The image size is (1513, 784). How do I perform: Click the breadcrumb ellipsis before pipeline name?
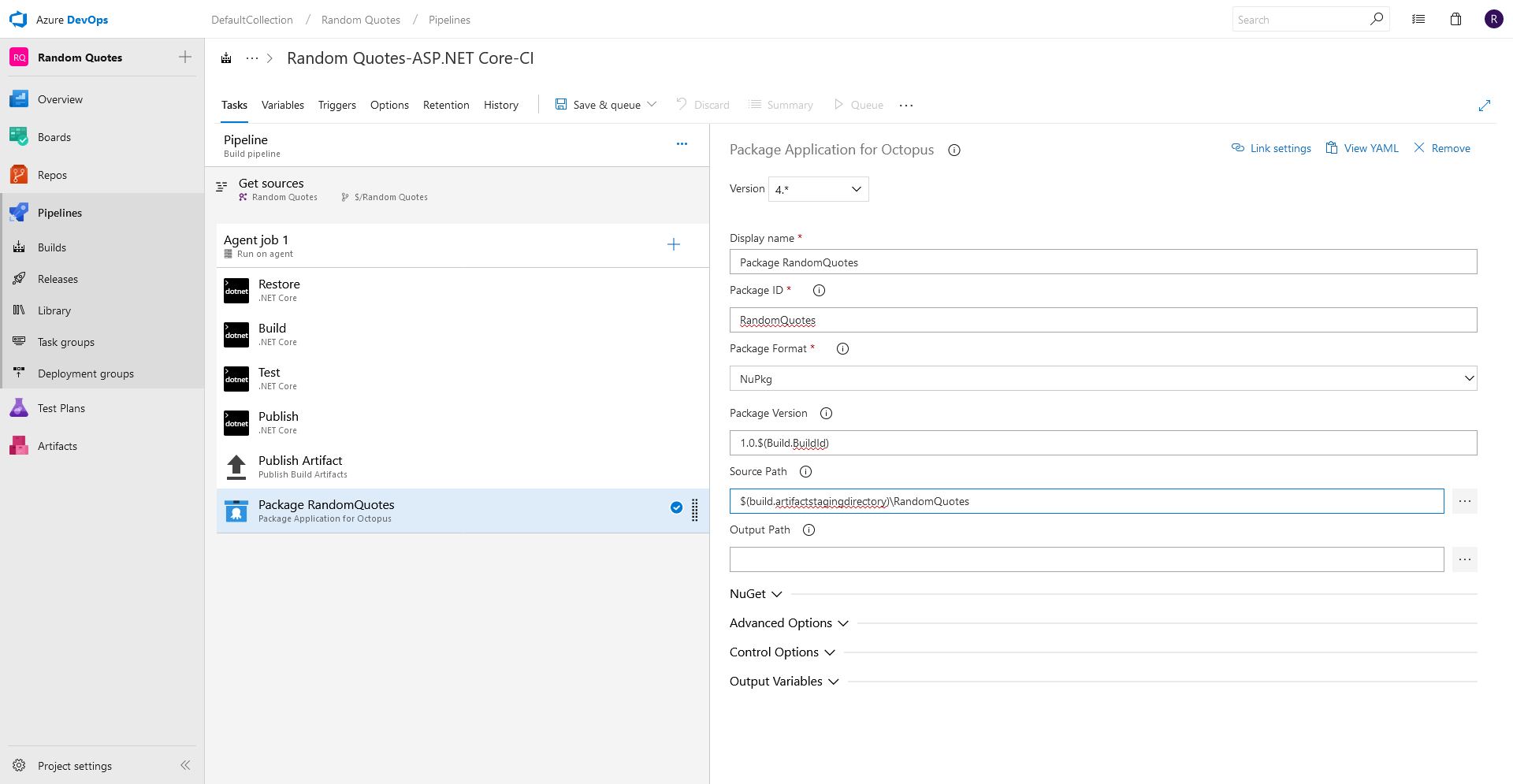click(252, 58)
